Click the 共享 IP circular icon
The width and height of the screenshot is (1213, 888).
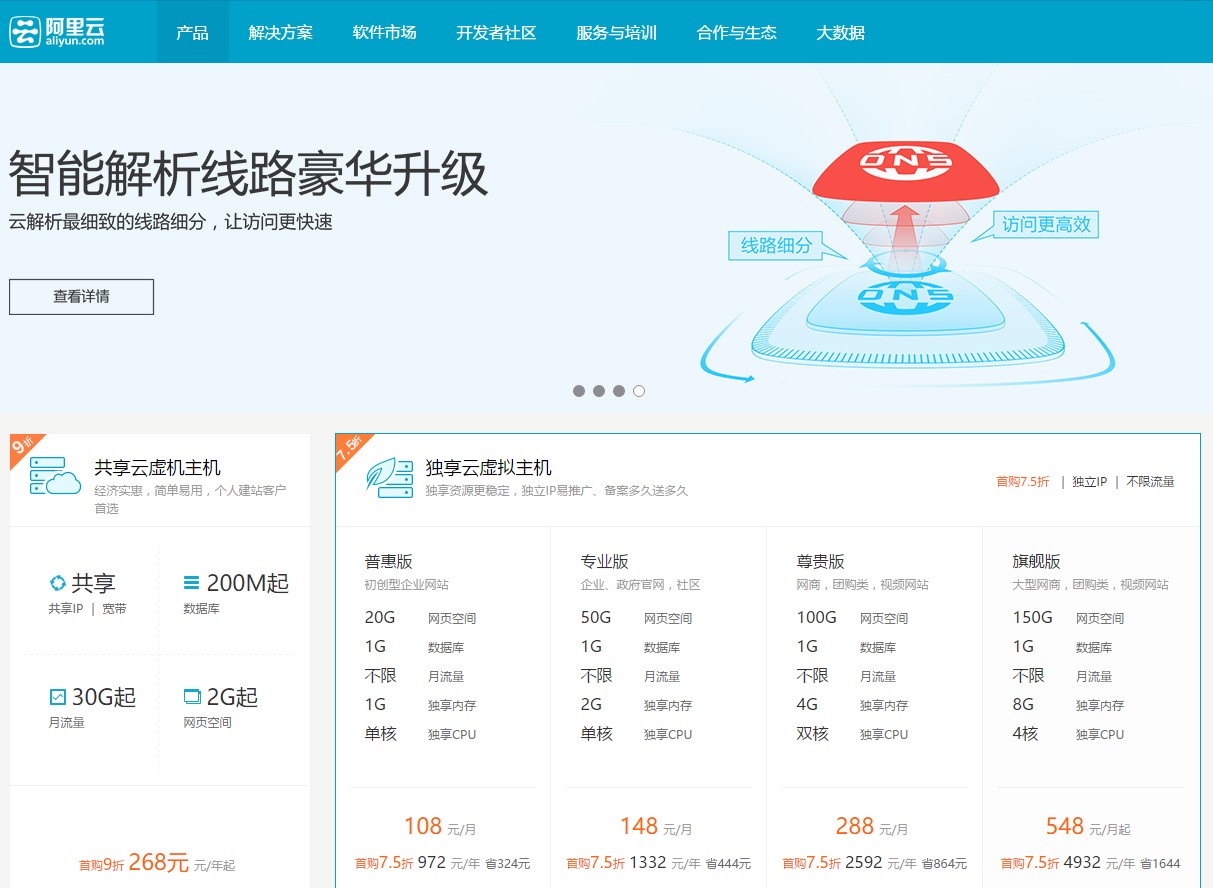coord(58,583)
